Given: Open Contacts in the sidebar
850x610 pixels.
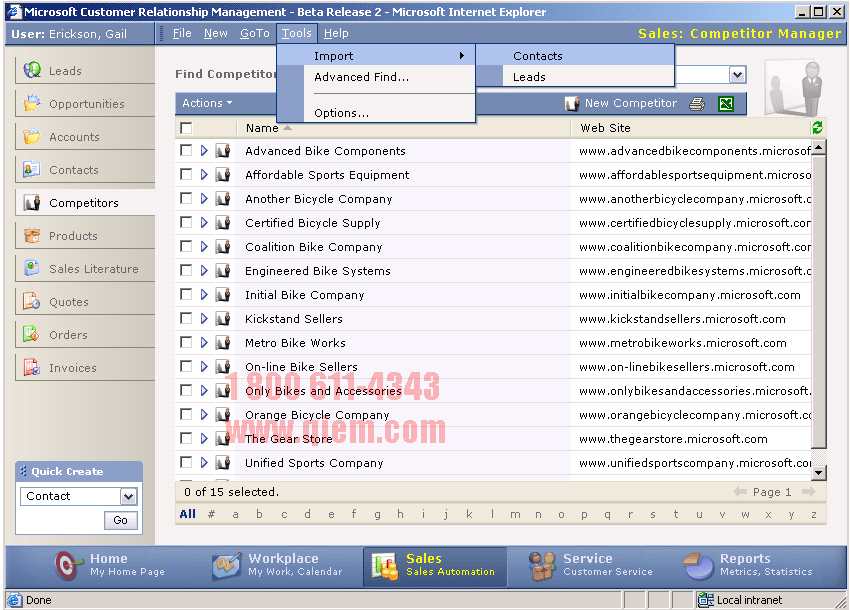Looking at the screenshot, I should (85, 170).
